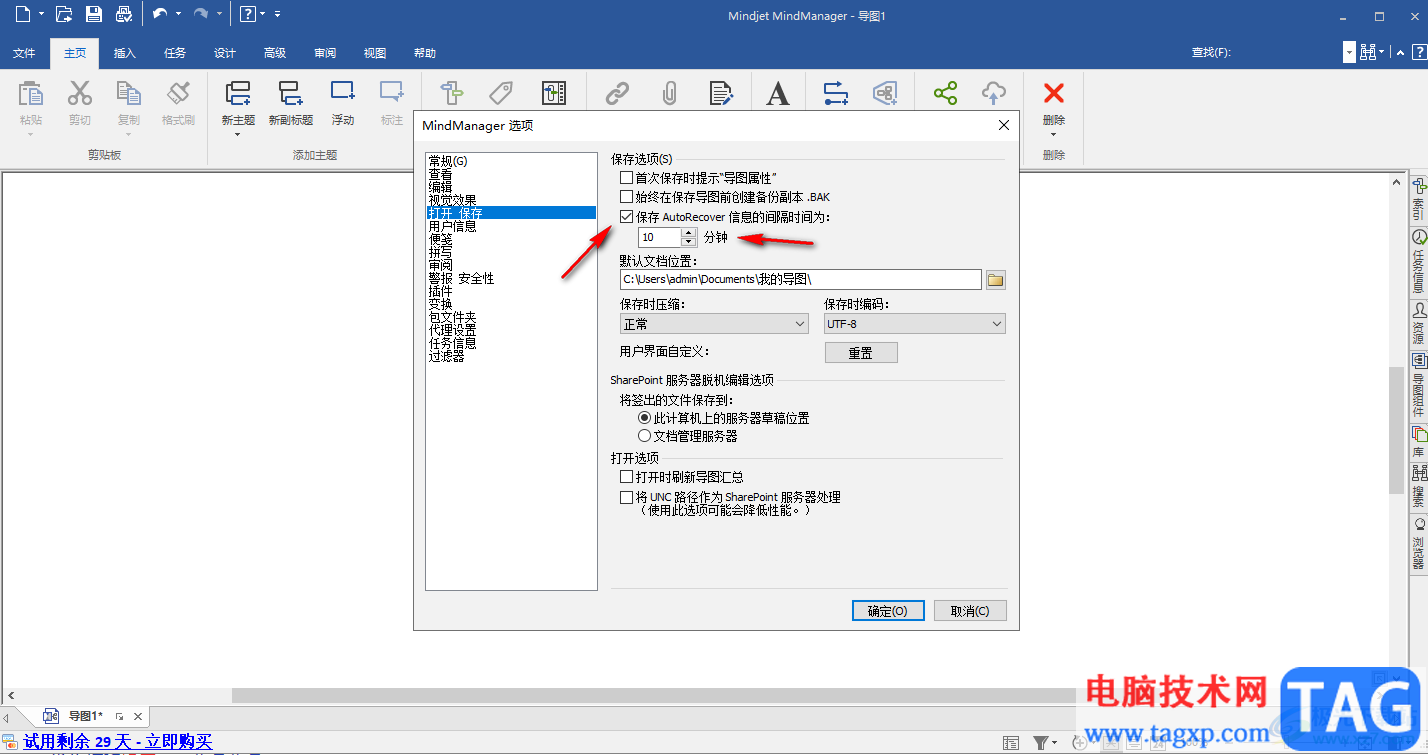The height and width of the screenshot is (755, 1428).
Task: Click the vertical scrollbar thumb of the map
Action: pyautogui.click(x=1394, y=430)
